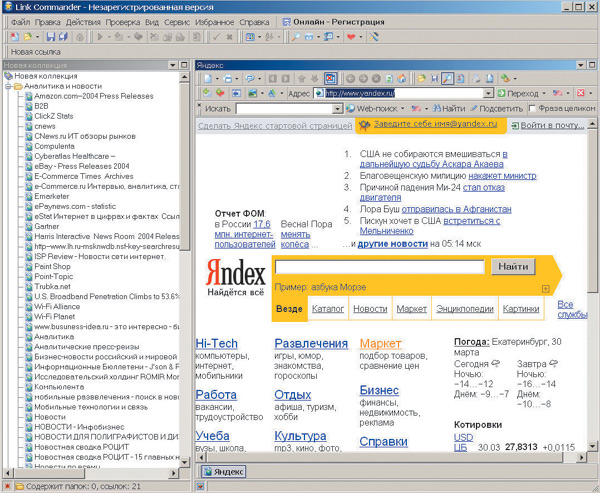Screen dimensions: 600x493
Task: Go to home page via house icon
Action: pos(402,79)
